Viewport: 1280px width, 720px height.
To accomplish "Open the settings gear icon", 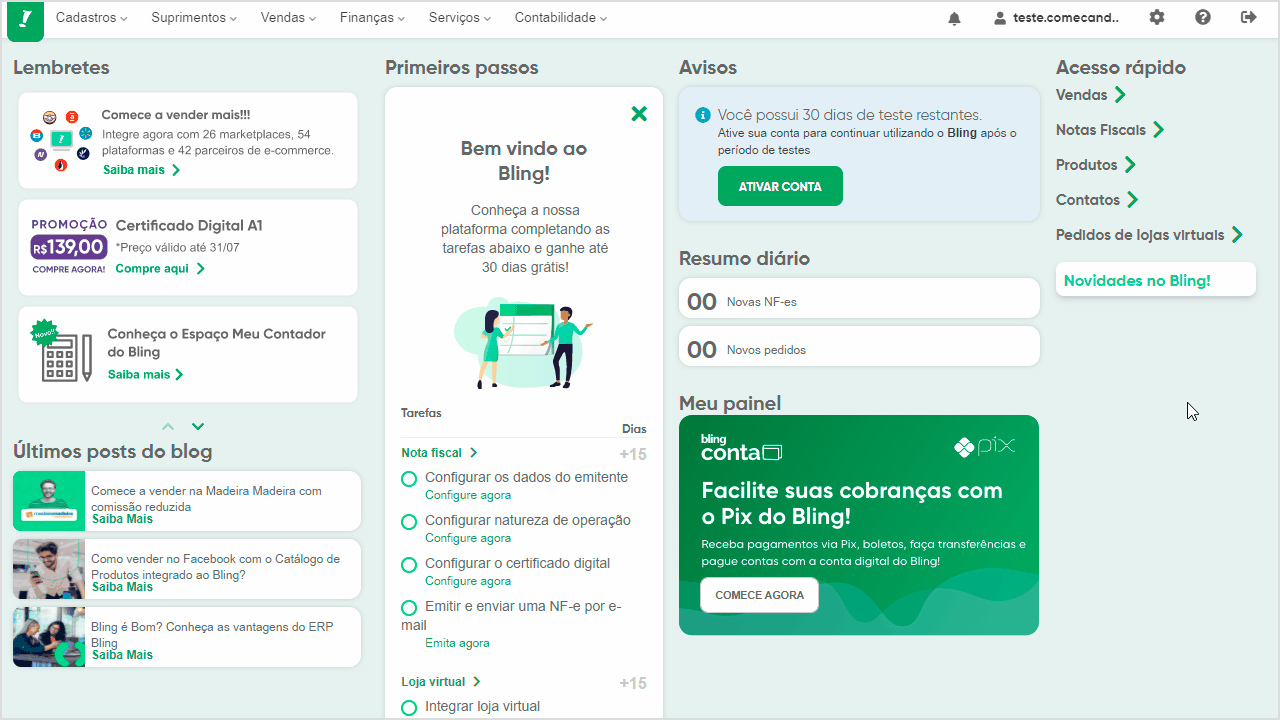I will [1157, 17].
